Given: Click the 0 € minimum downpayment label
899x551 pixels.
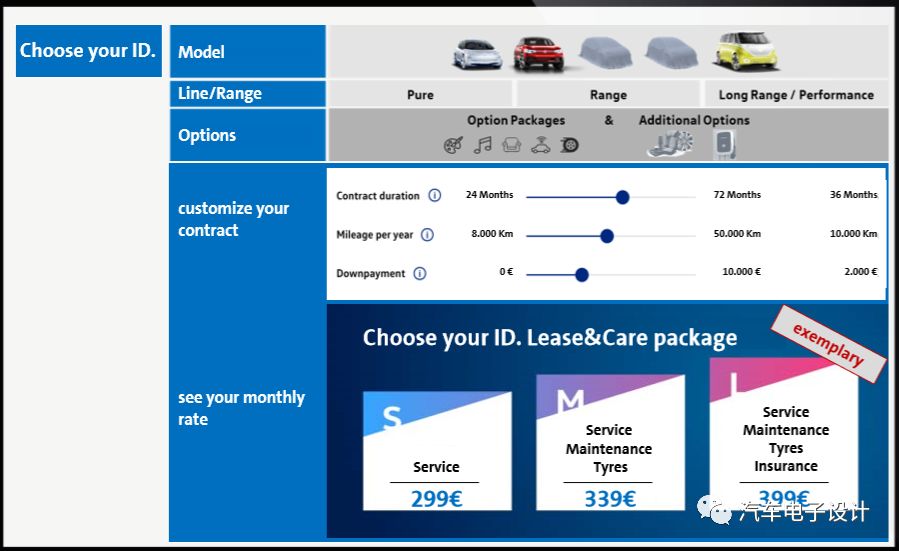Looking at the screenshot, I should (x=506, y=272).
